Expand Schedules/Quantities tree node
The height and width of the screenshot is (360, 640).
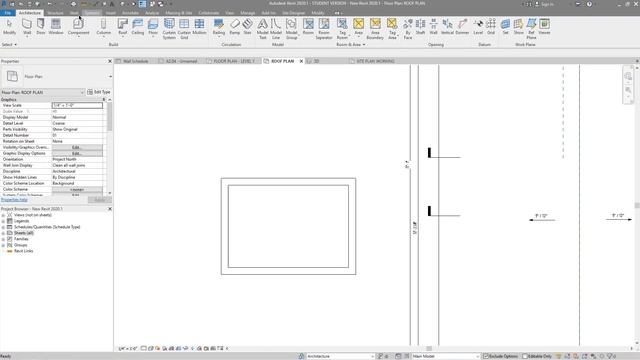pyautogui.click(x=3, y=227)
